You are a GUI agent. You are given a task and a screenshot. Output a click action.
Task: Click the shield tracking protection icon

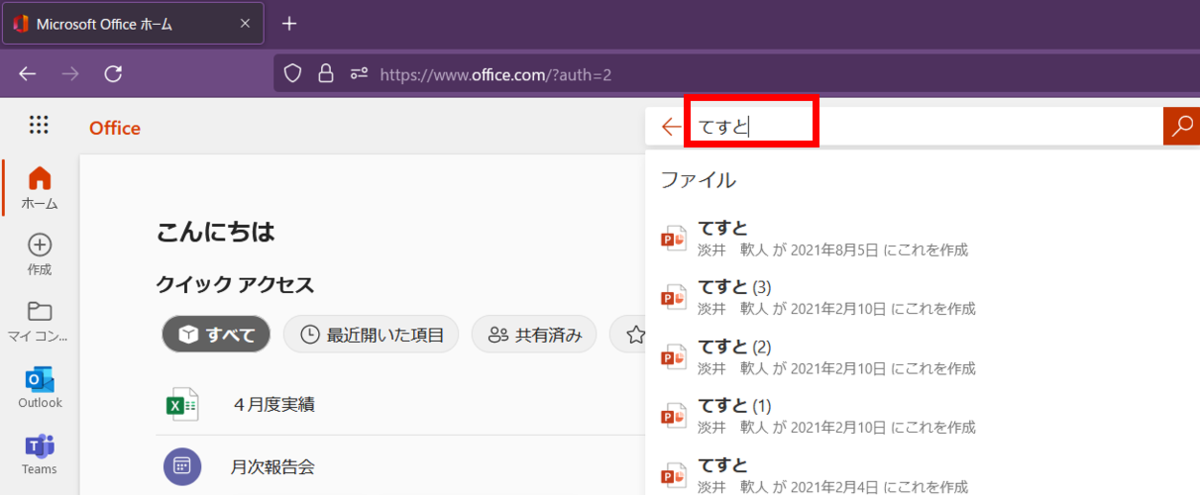[x=293, y=73]
